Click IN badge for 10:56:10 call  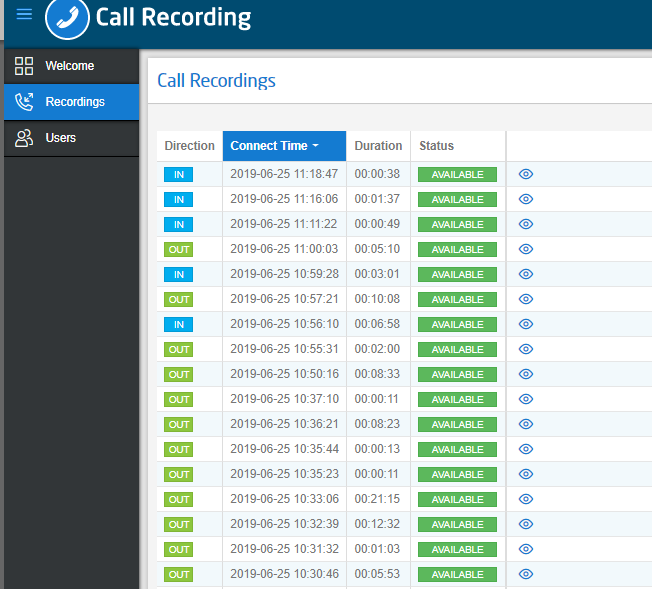[178, 324]
